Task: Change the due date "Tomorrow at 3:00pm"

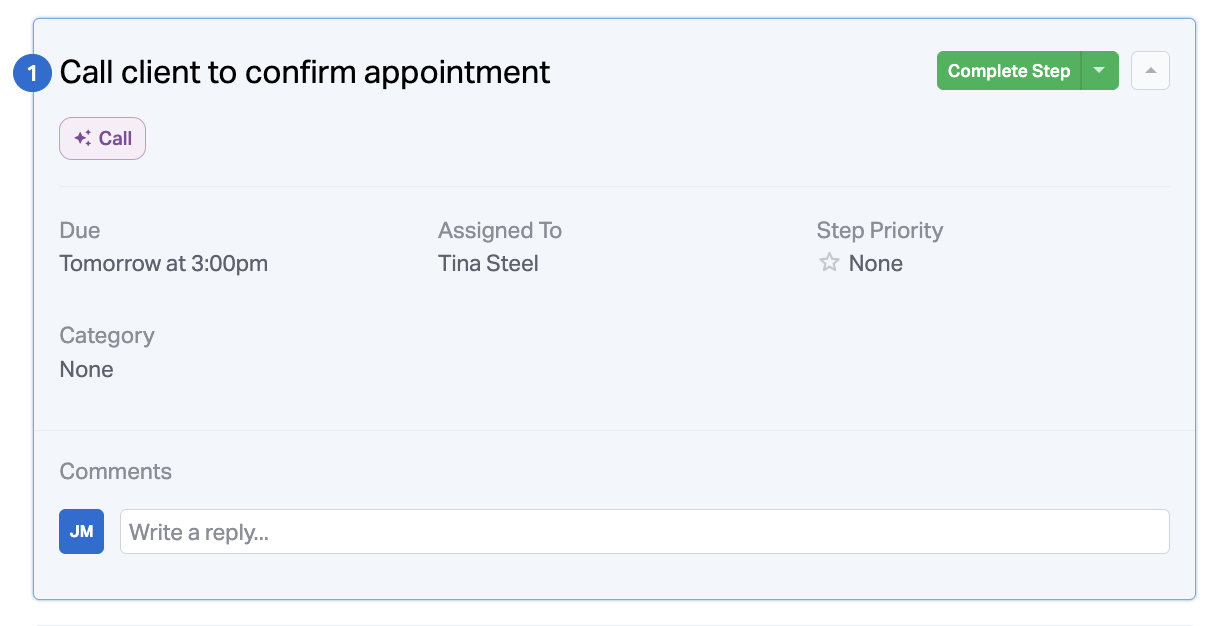Action: pyautogui.click(x=164, y=264)
